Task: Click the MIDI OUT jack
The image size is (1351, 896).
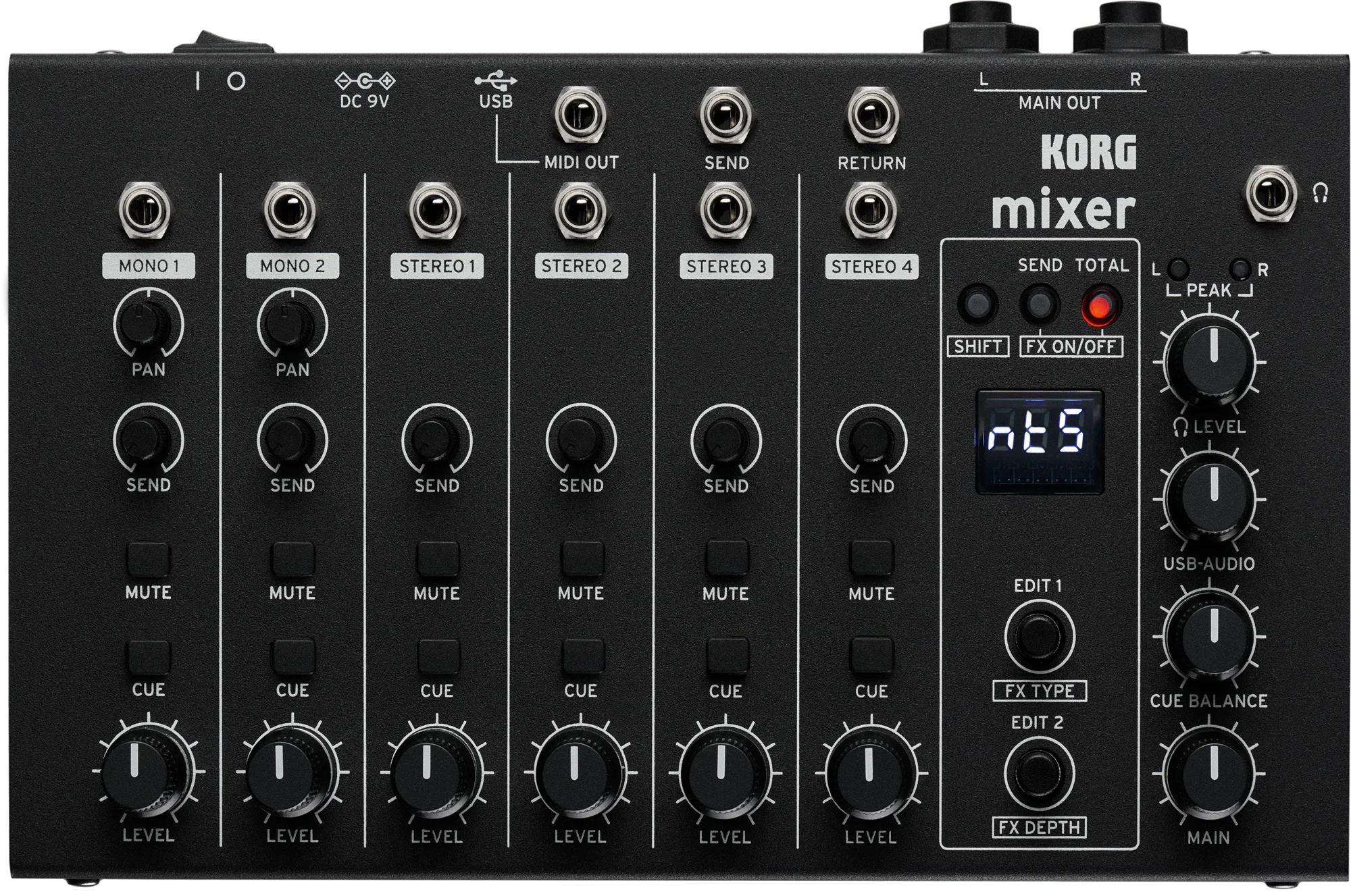Action: pyautogui.click(x=581, y=115)
